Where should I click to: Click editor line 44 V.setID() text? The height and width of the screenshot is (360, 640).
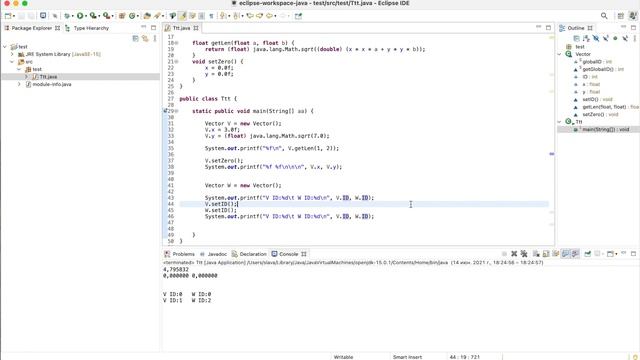pyautogui.click(x=221, y=204)
